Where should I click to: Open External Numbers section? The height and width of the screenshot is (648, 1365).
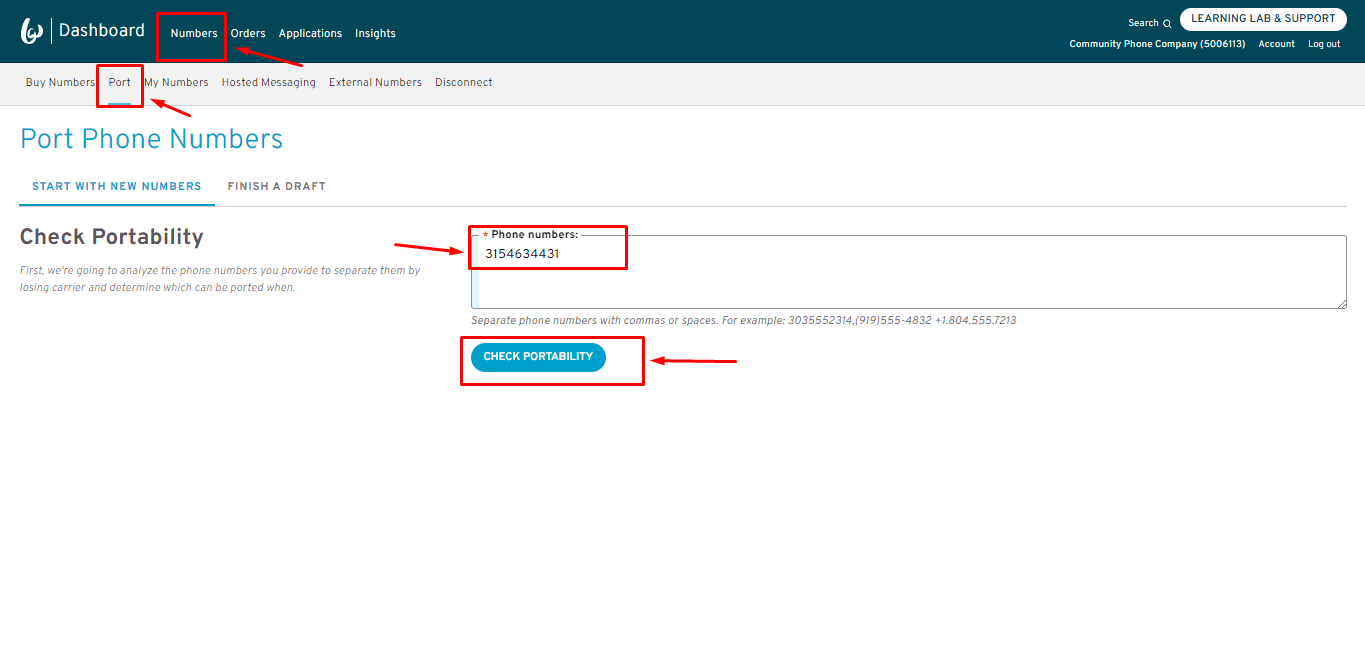coord(375,82)
